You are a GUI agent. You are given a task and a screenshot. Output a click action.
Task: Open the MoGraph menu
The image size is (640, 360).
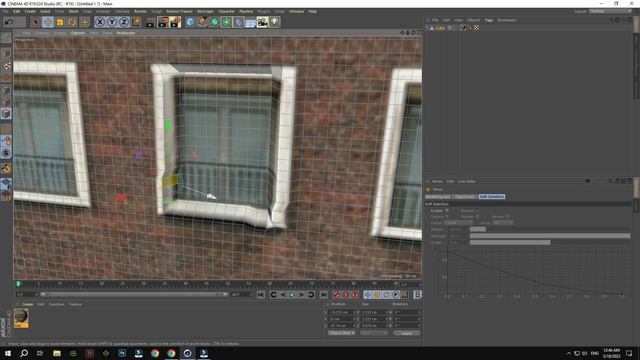205,11
